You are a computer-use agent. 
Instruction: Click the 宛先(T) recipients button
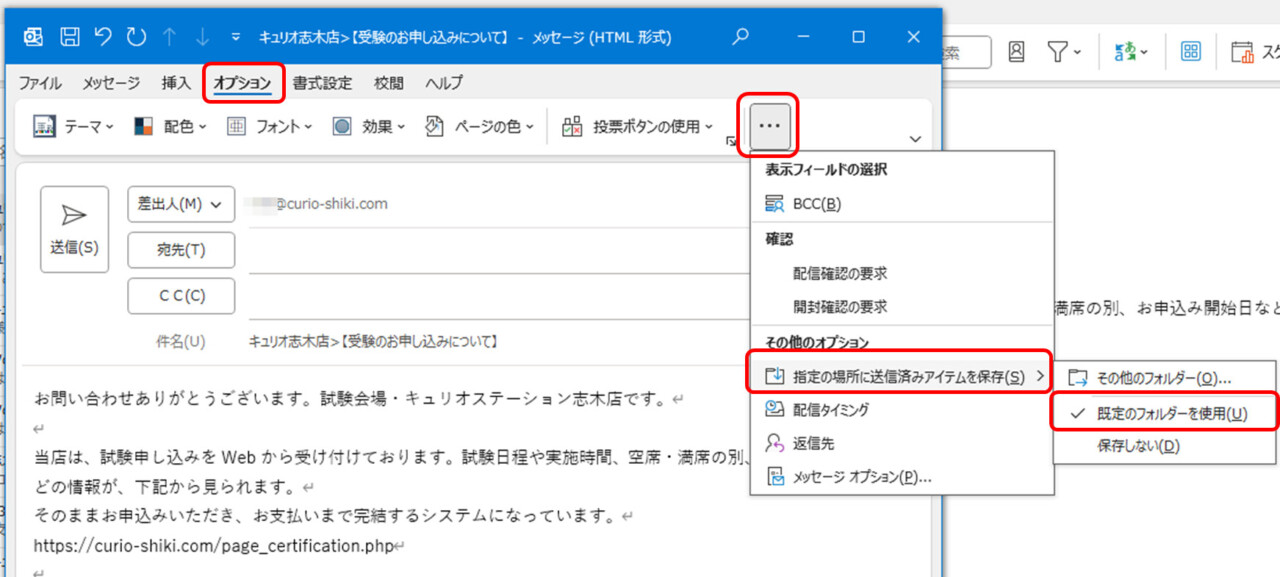coord(181,250)
